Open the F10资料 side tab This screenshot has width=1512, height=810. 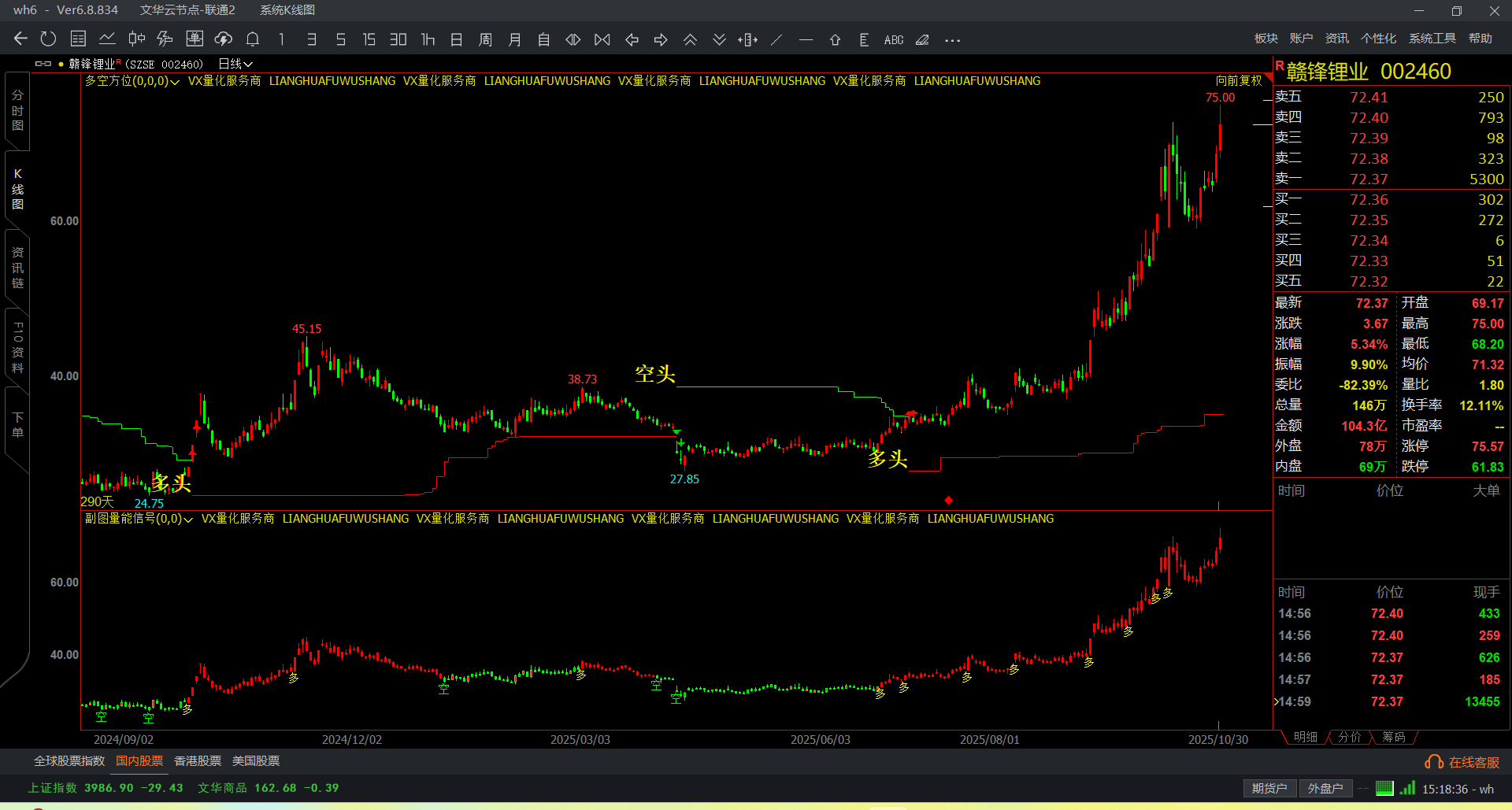point(17,347)
